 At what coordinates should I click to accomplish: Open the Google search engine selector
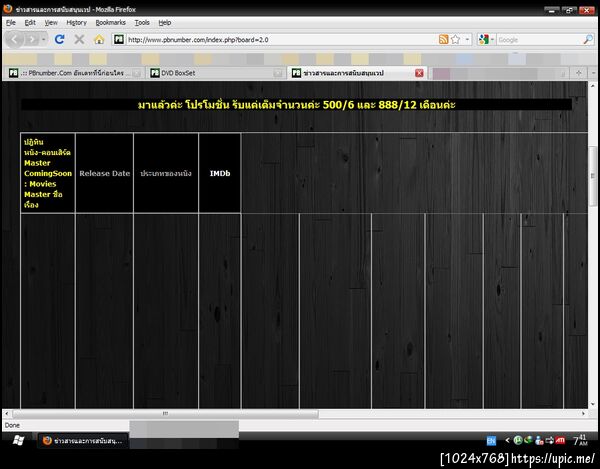pyautogui.click(x=486, y=39)
